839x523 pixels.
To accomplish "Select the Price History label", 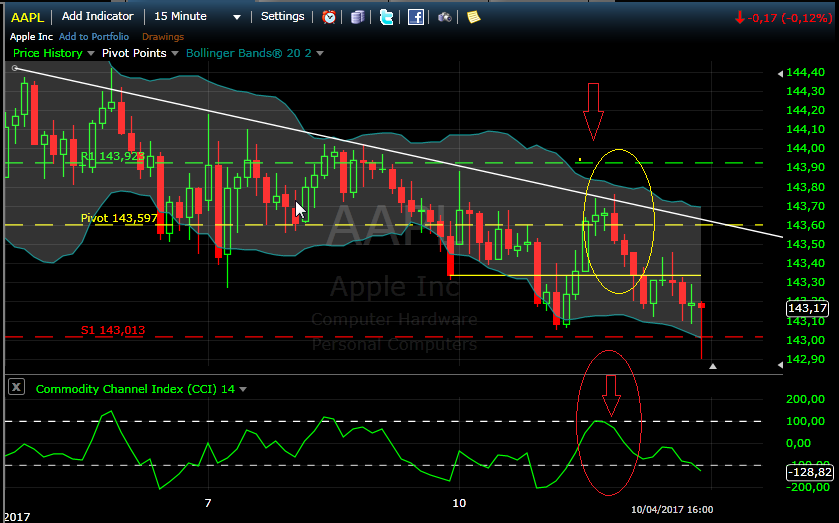I will click(48, 53).
